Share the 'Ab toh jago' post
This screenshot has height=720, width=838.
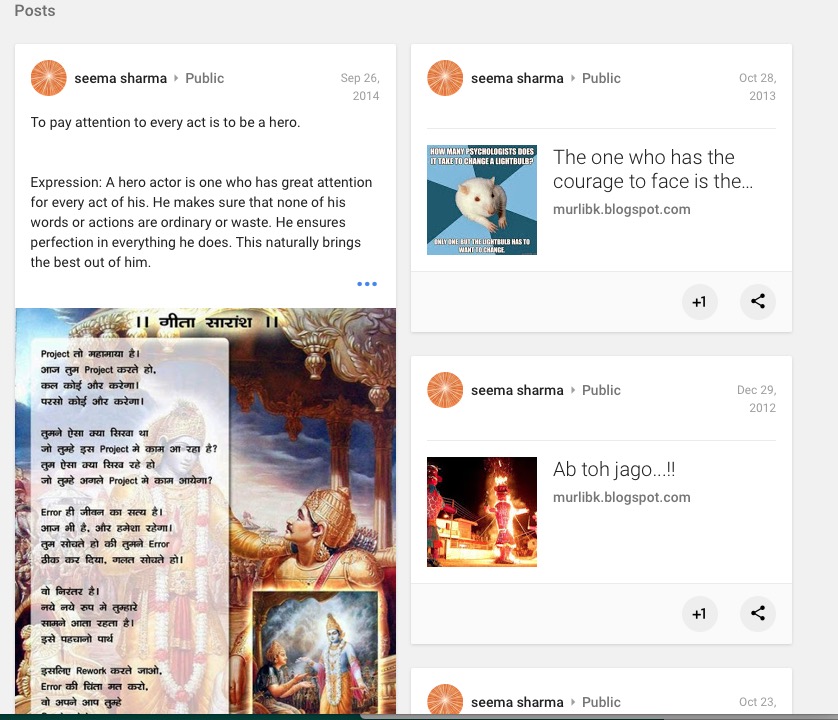tap(758, 614)
